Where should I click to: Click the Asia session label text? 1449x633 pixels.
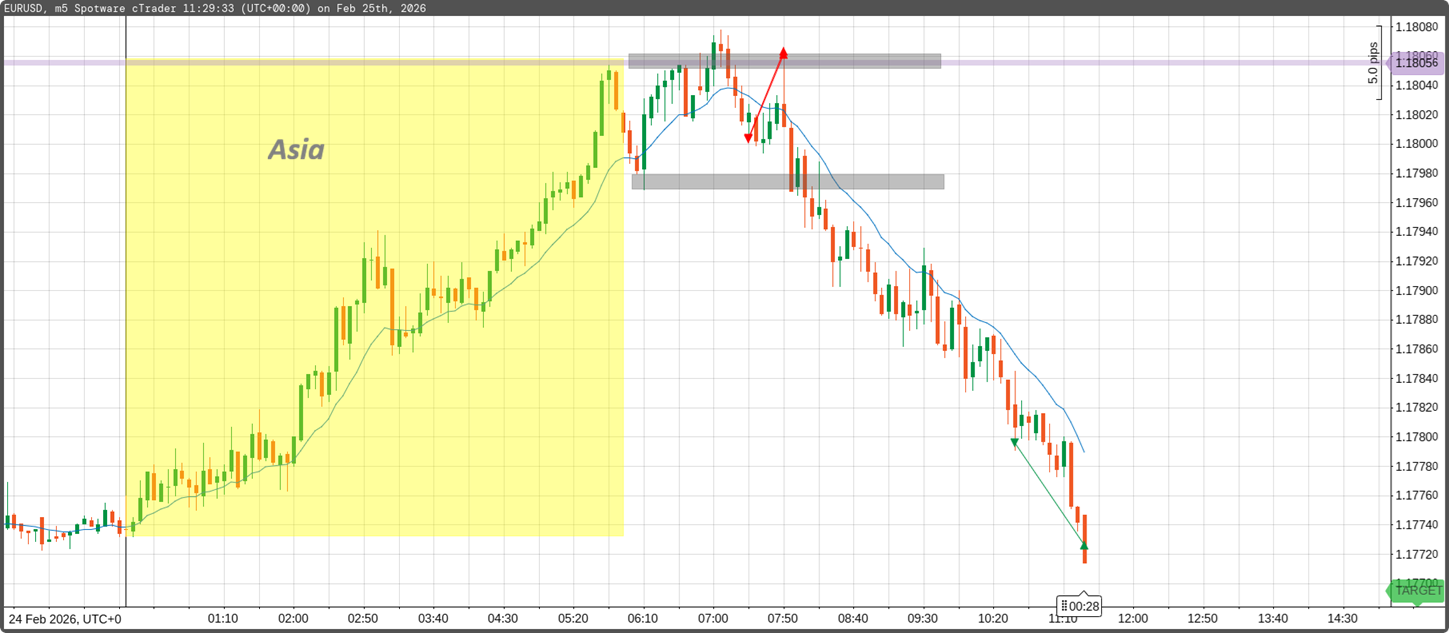pyautogui.click(x=296, y=150)
